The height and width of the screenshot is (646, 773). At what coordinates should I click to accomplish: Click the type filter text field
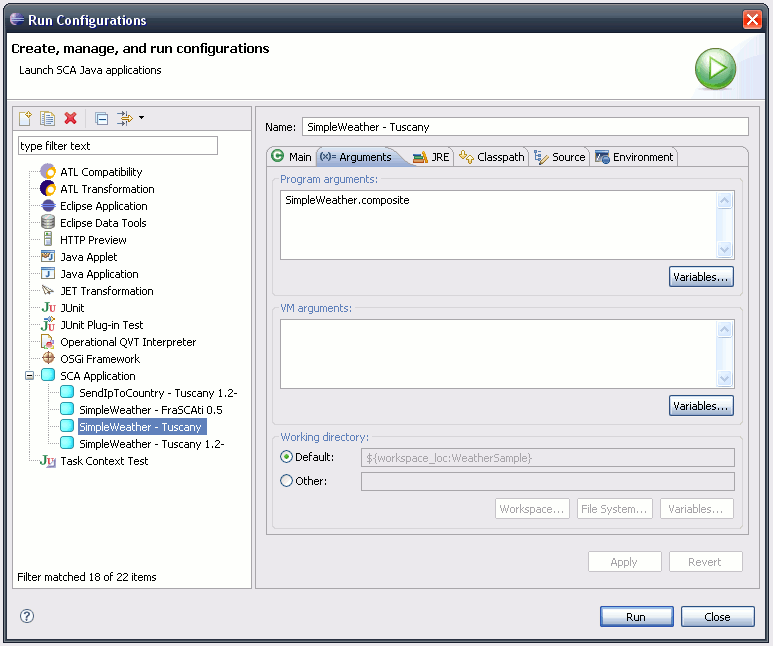tap(118, 146)
